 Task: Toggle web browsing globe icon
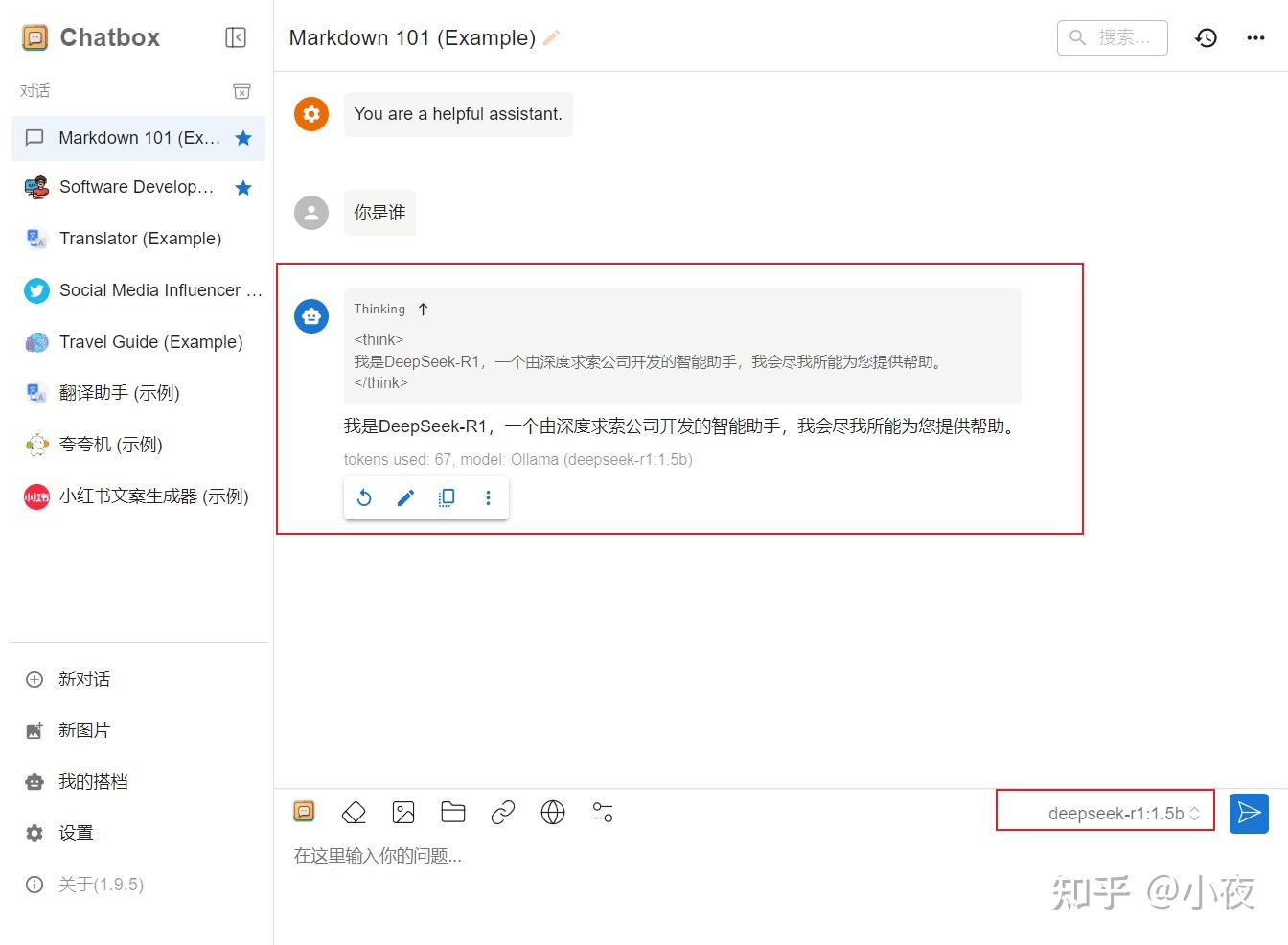[x=553, y=813]
